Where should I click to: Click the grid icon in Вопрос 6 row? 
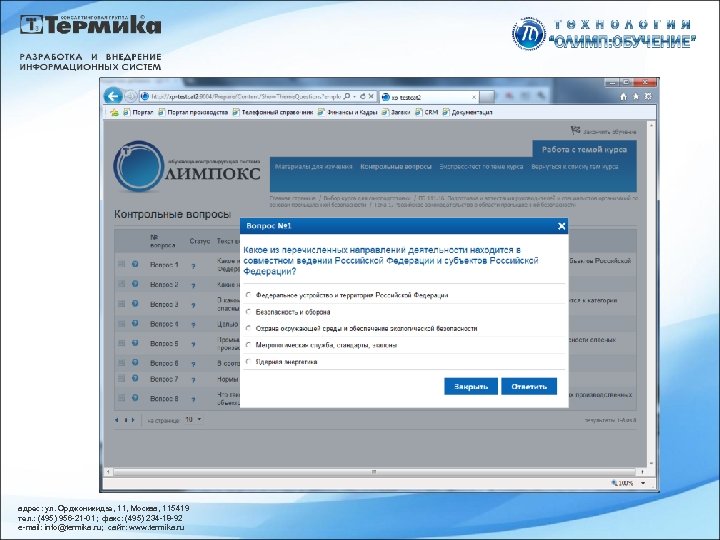click(122, 363)
